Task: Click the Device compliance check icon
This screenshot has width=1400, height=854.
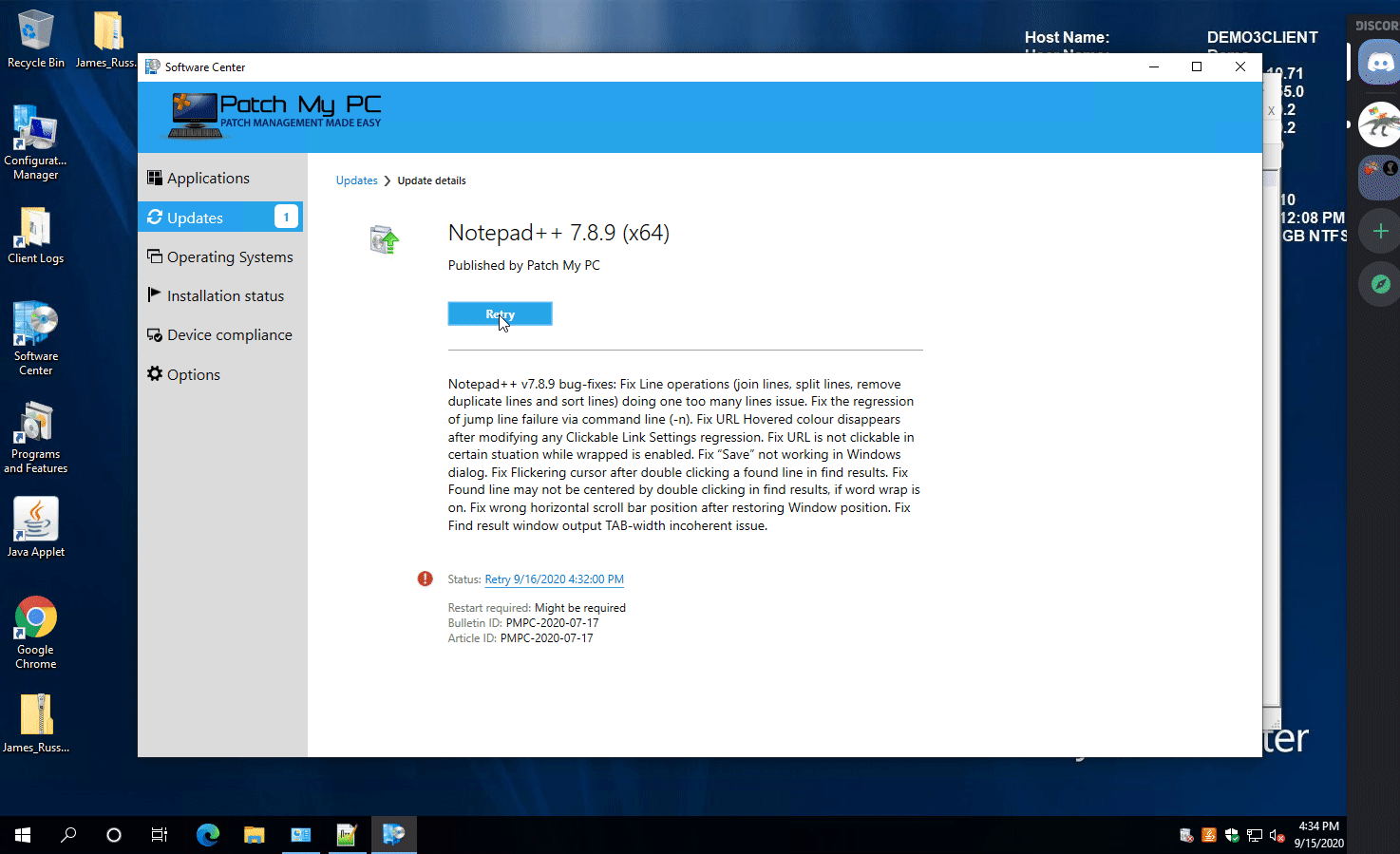Action: 155,334
